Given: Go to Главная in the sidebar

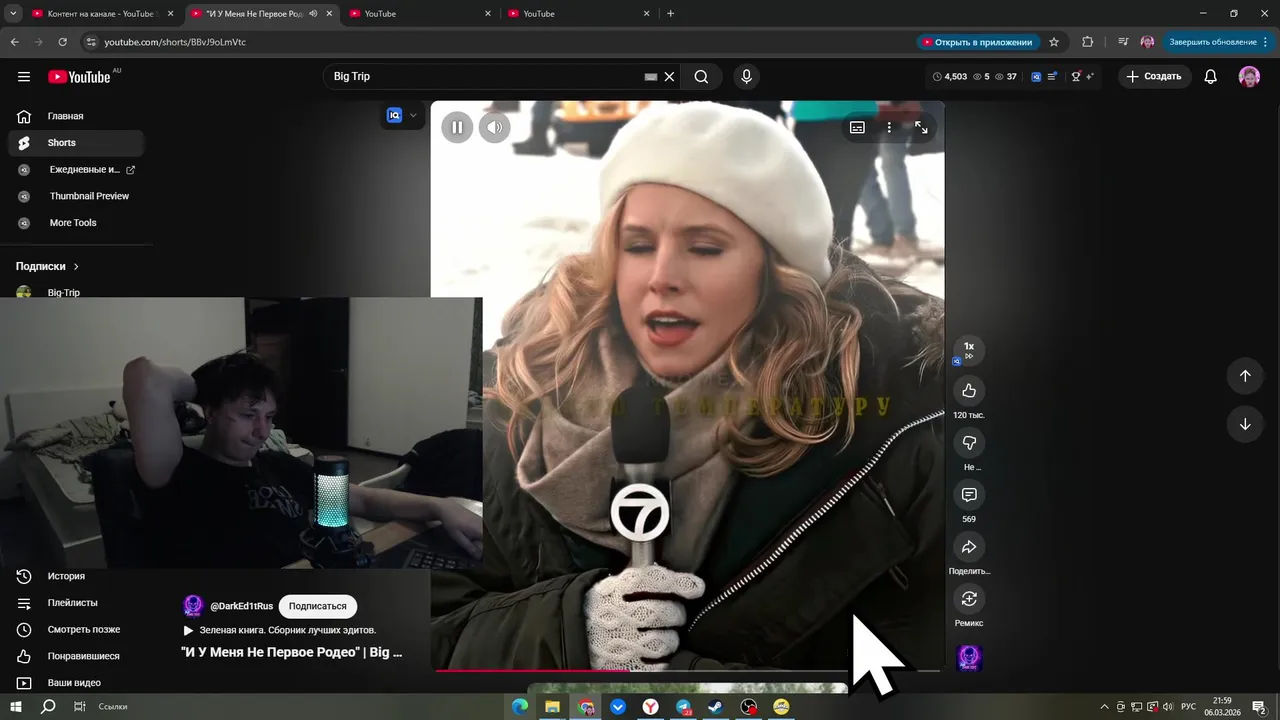Looking at the screenshot, I should 76,116.
